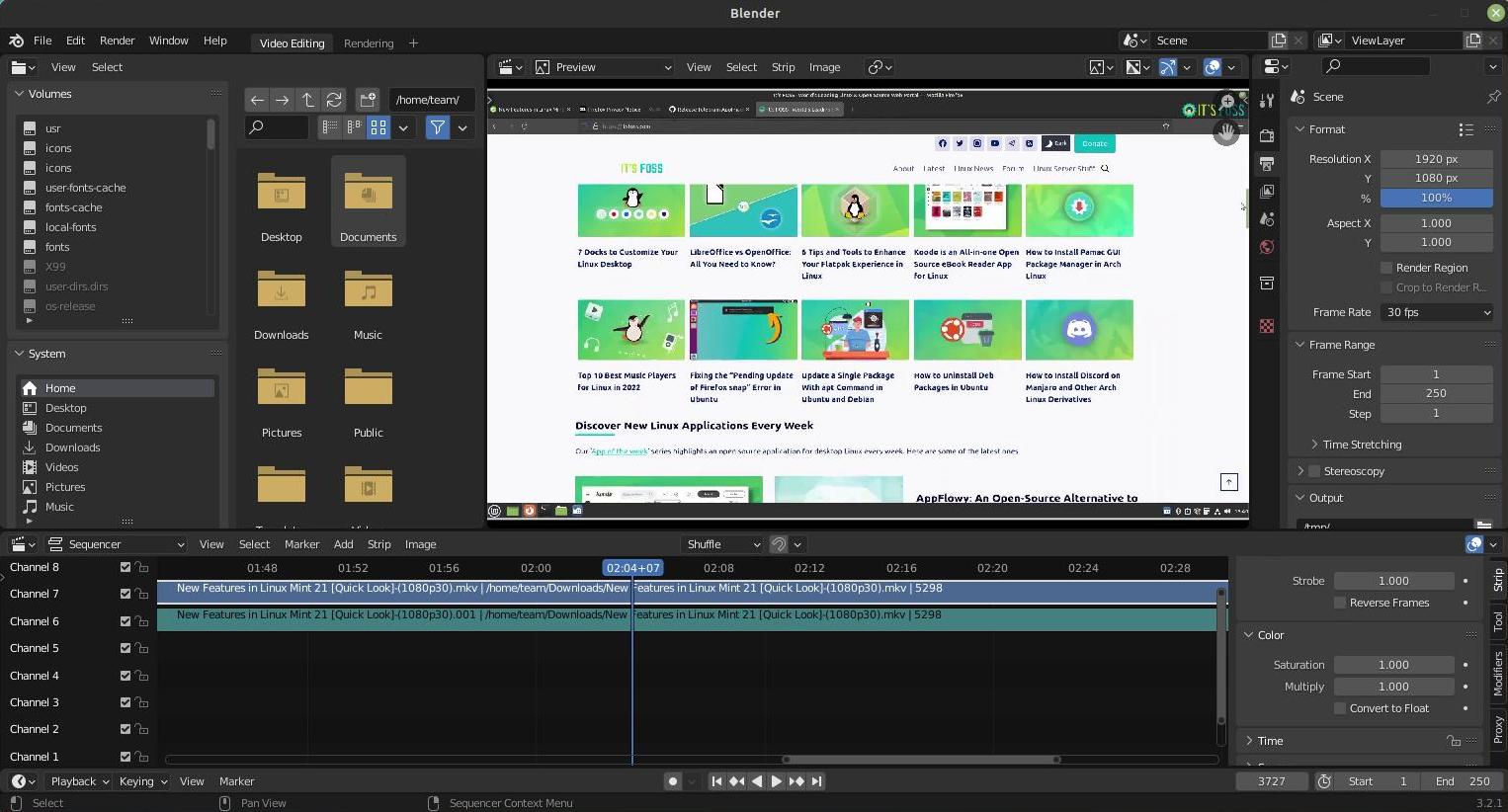Jump to previous keyframe

pos(737,781)
